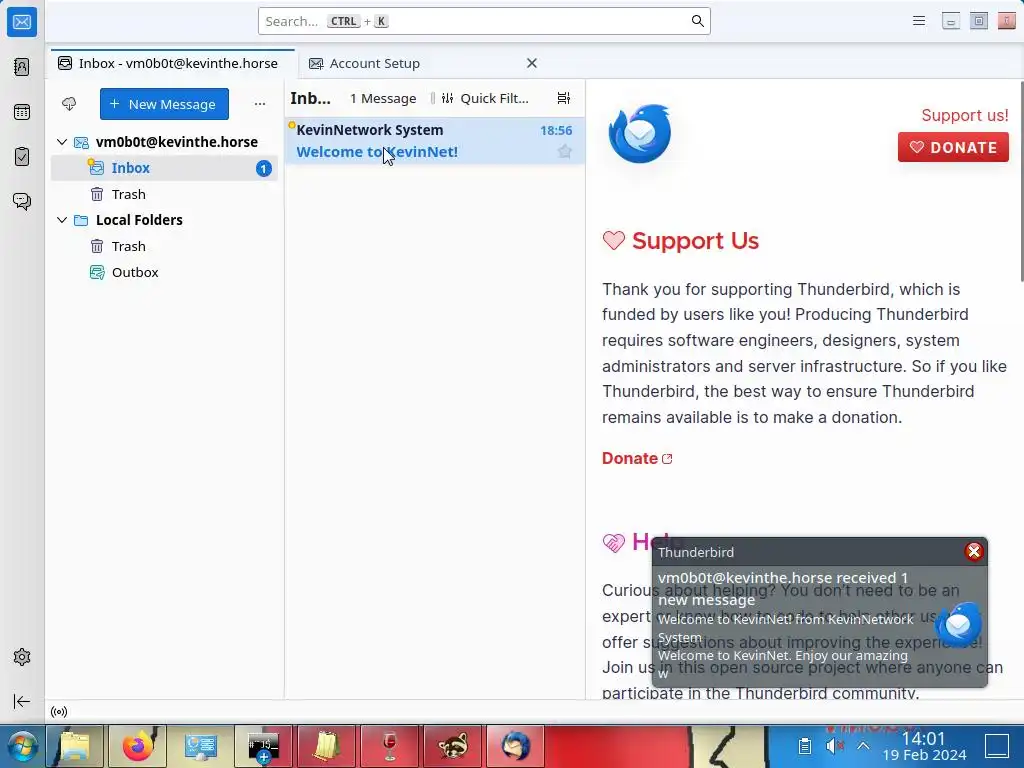
Task: Collapse the Local Folders tree
Action: pyautogui.click(x=62, y=220)
